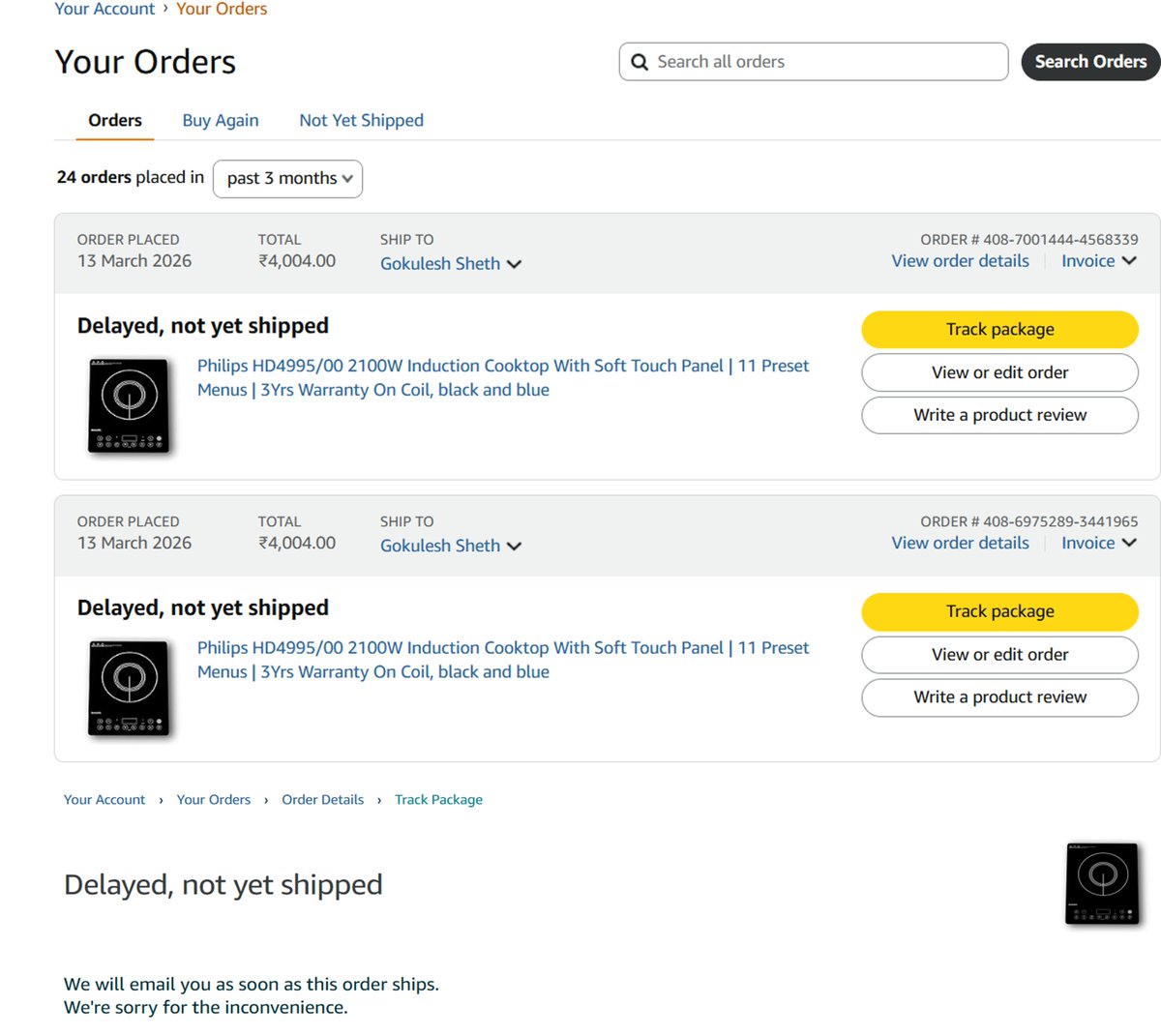Open Philips Induction Cooktop title in order 408-7001444-4568339
1161x1036 pixels.
tap(503, 378)
